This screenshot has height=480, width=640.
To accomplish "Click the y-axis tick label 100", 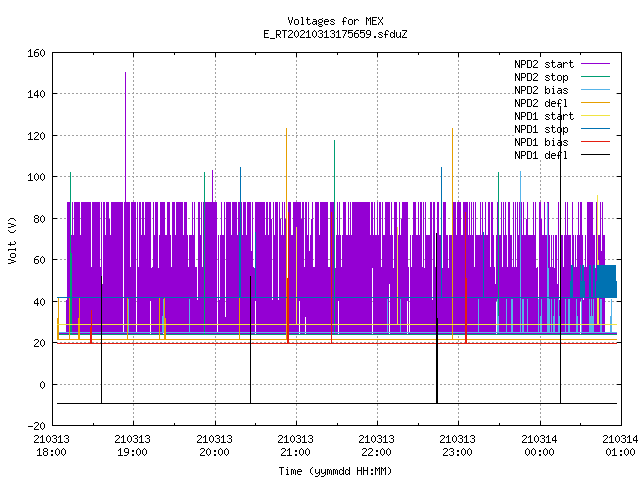I will click(x=36, y=177).
